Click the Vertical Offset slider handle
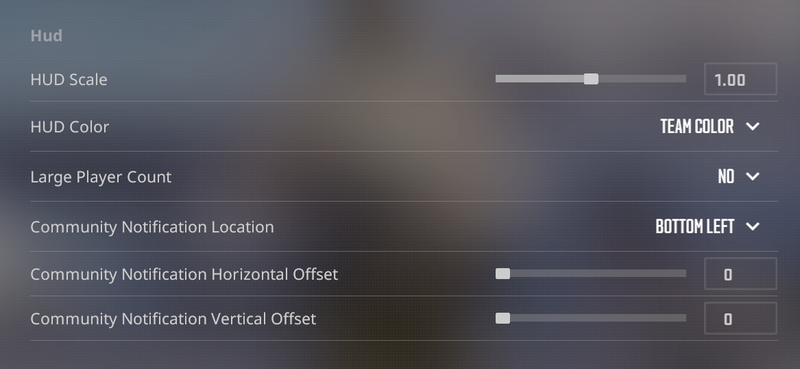Image resolution: width=800 pixels, height=369 pixels. [503, 318]
